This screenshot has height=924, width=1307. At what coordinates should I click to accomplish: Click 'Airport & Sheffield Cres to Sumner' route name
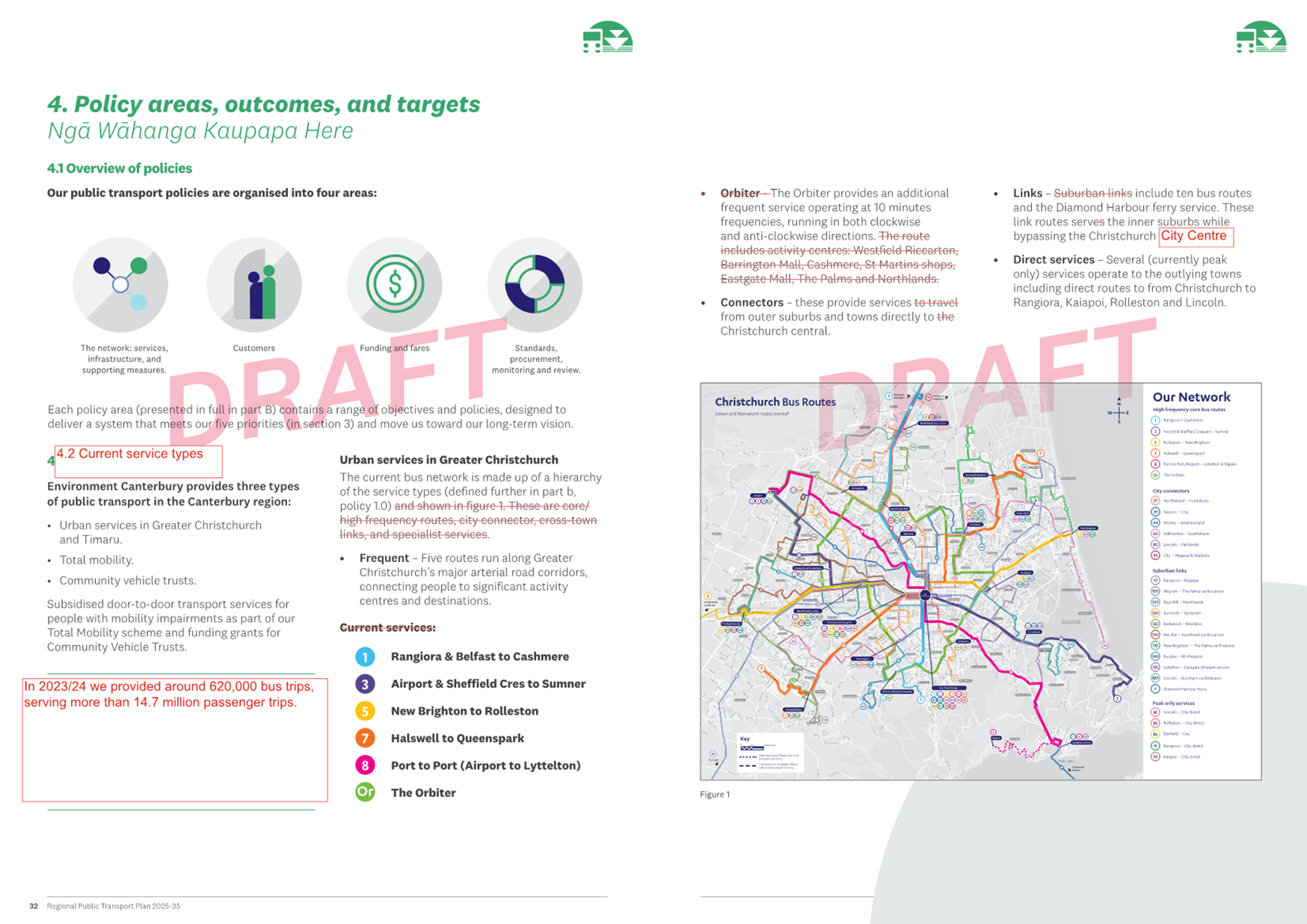(x=488, y=684)
